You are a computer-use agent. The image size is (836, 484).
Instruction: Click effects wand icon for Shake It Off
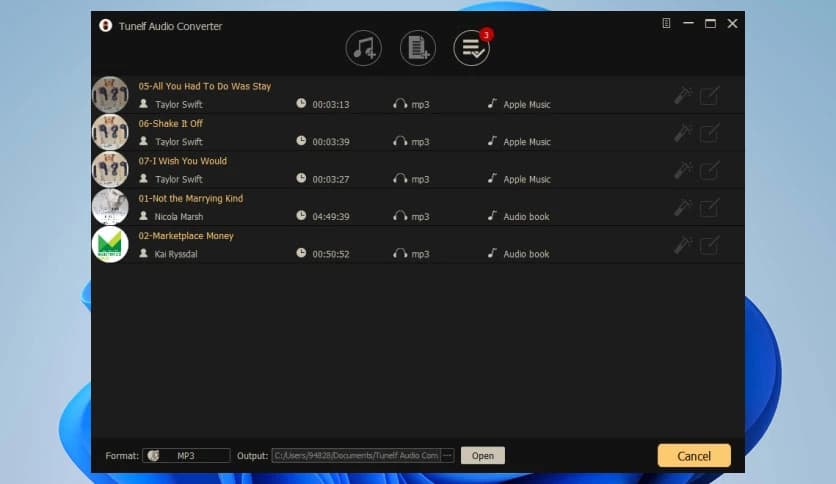pos(682,133)
